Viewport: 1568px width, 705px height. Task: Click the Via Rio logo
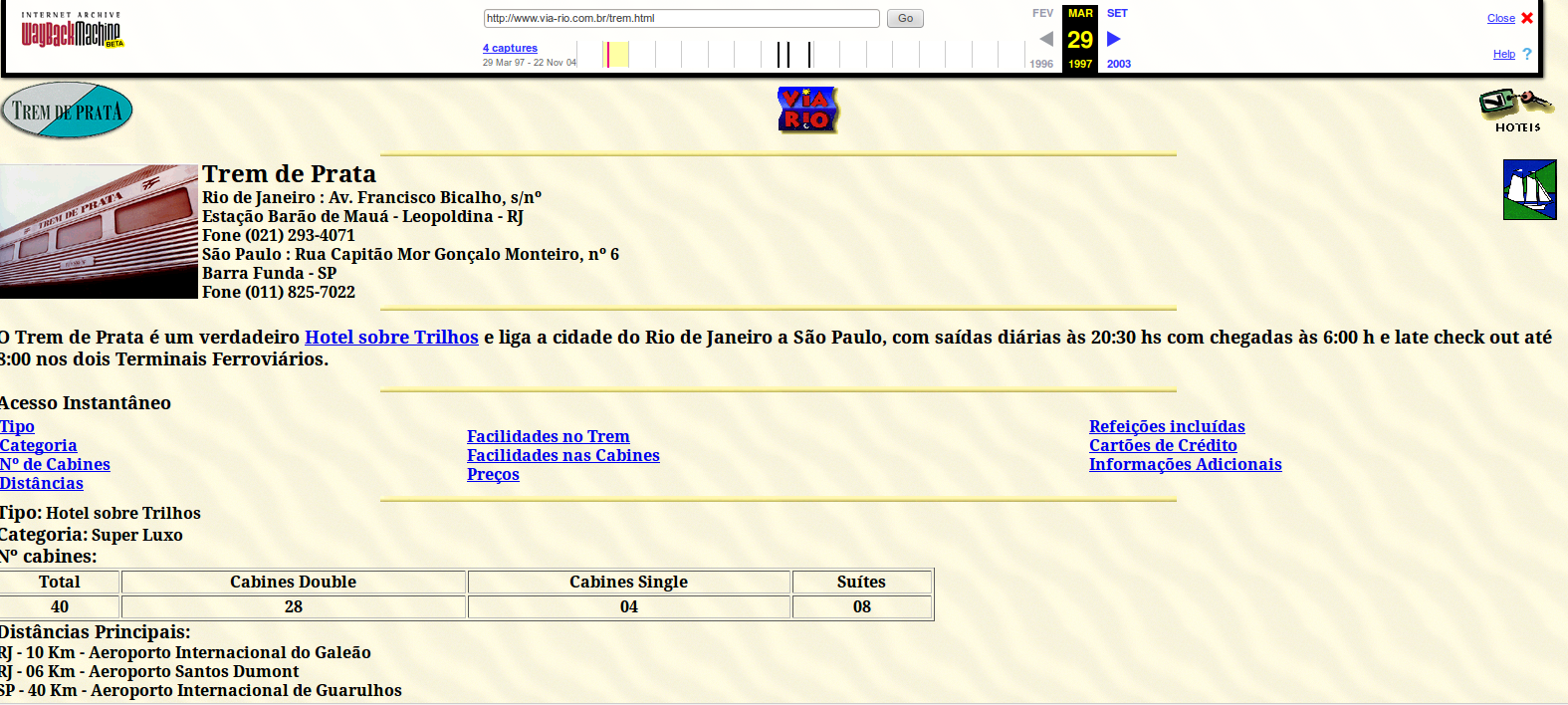tap(807, 110)
